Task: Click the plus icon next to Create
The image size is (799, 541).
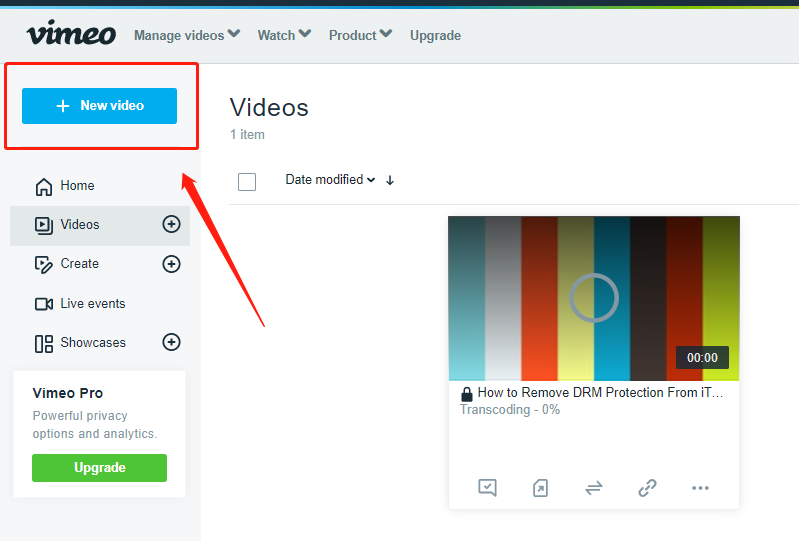Action: coord(171,264)
